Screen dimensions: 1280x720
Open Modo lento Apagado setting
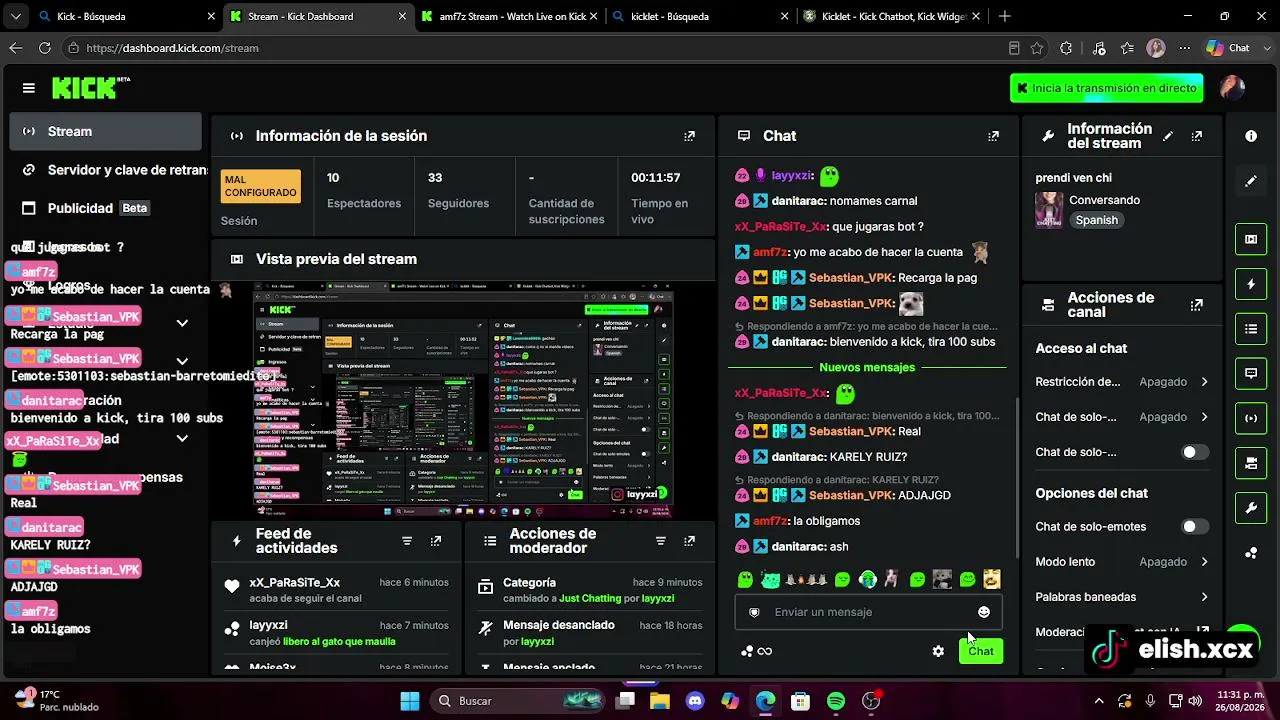pyautogui.click(x=1122, y=562)
